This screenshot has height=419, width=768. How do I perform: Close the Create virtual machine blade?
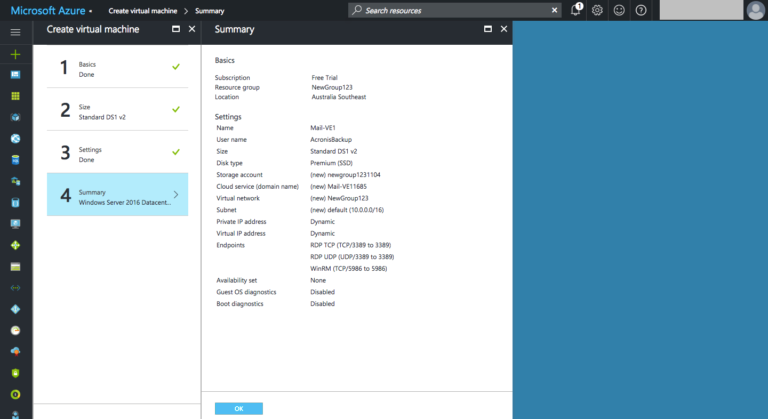192,29
